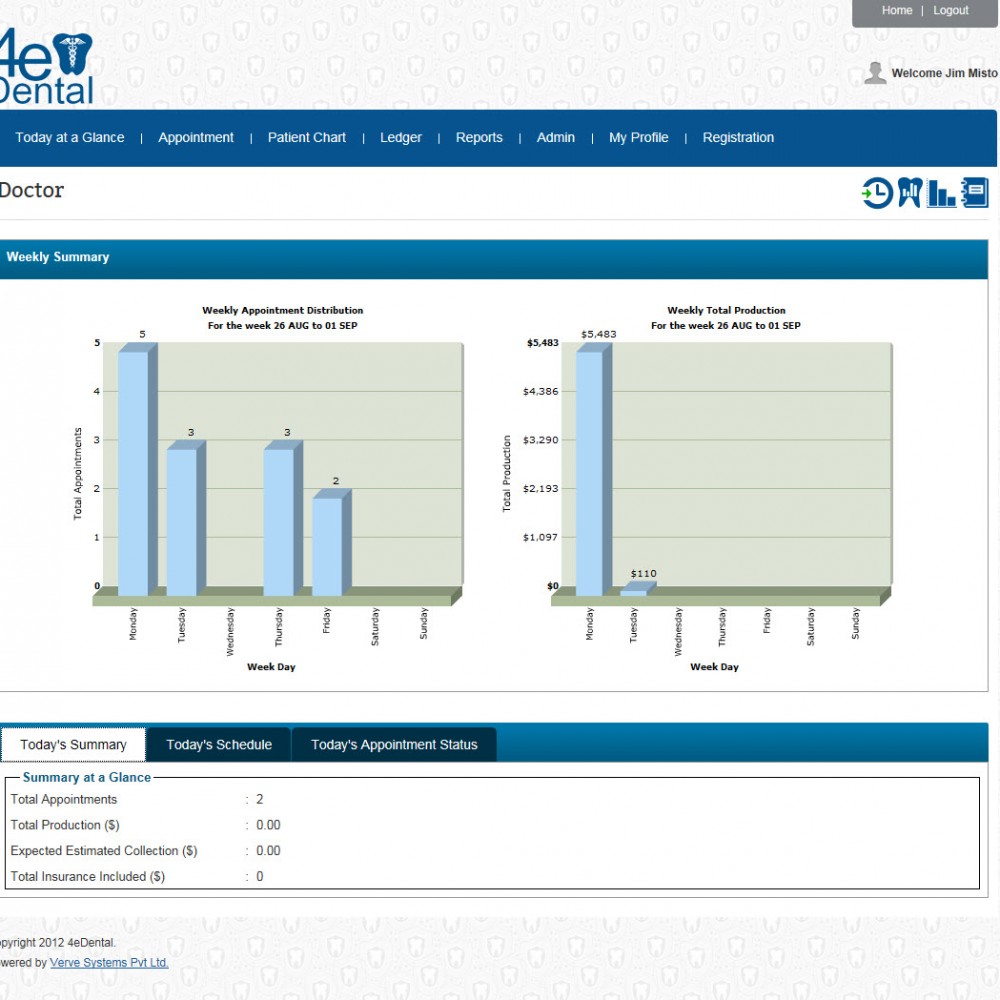
Task: Open the Reports menu
Action: [x=479, y=138]
